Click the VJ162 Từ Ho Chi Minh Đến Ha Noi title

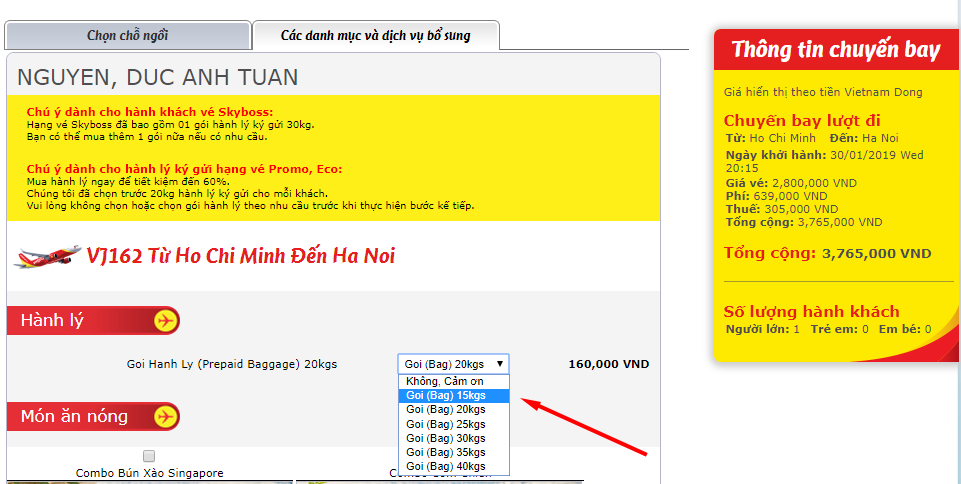point(241,255)
